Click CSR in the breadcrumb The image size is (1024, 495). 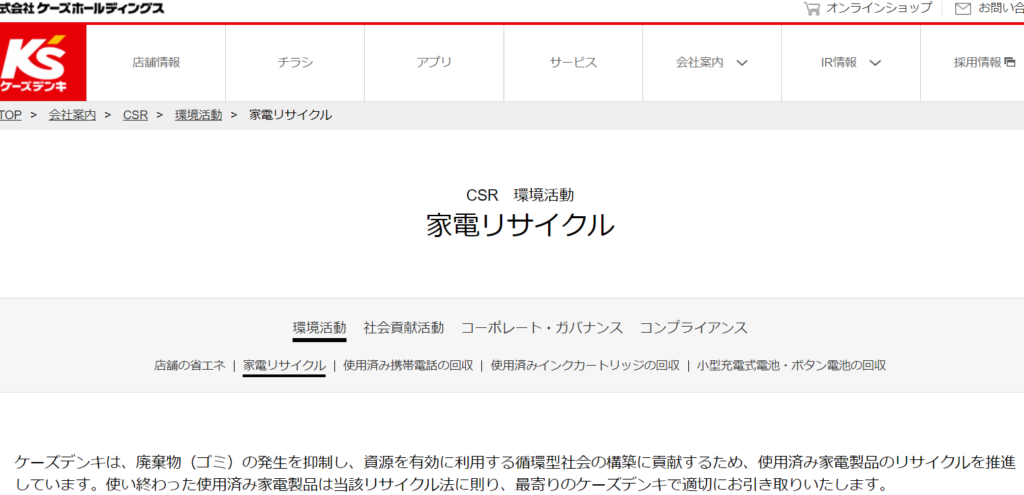[135, 115]
